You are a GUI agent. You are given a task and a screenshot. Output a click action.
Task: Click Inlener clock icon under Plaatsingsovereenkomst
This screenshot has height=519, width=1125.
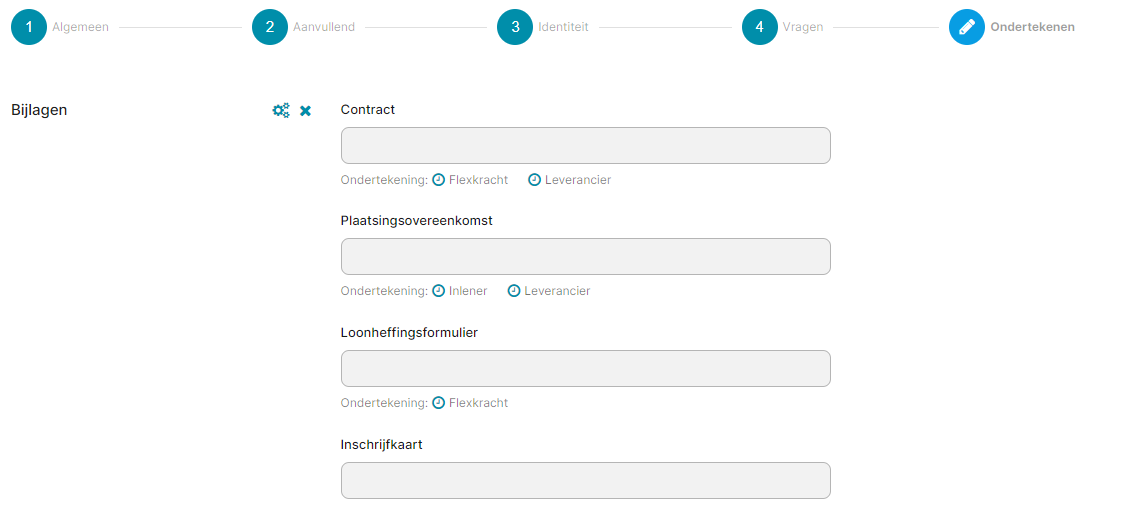pos(438,291)
